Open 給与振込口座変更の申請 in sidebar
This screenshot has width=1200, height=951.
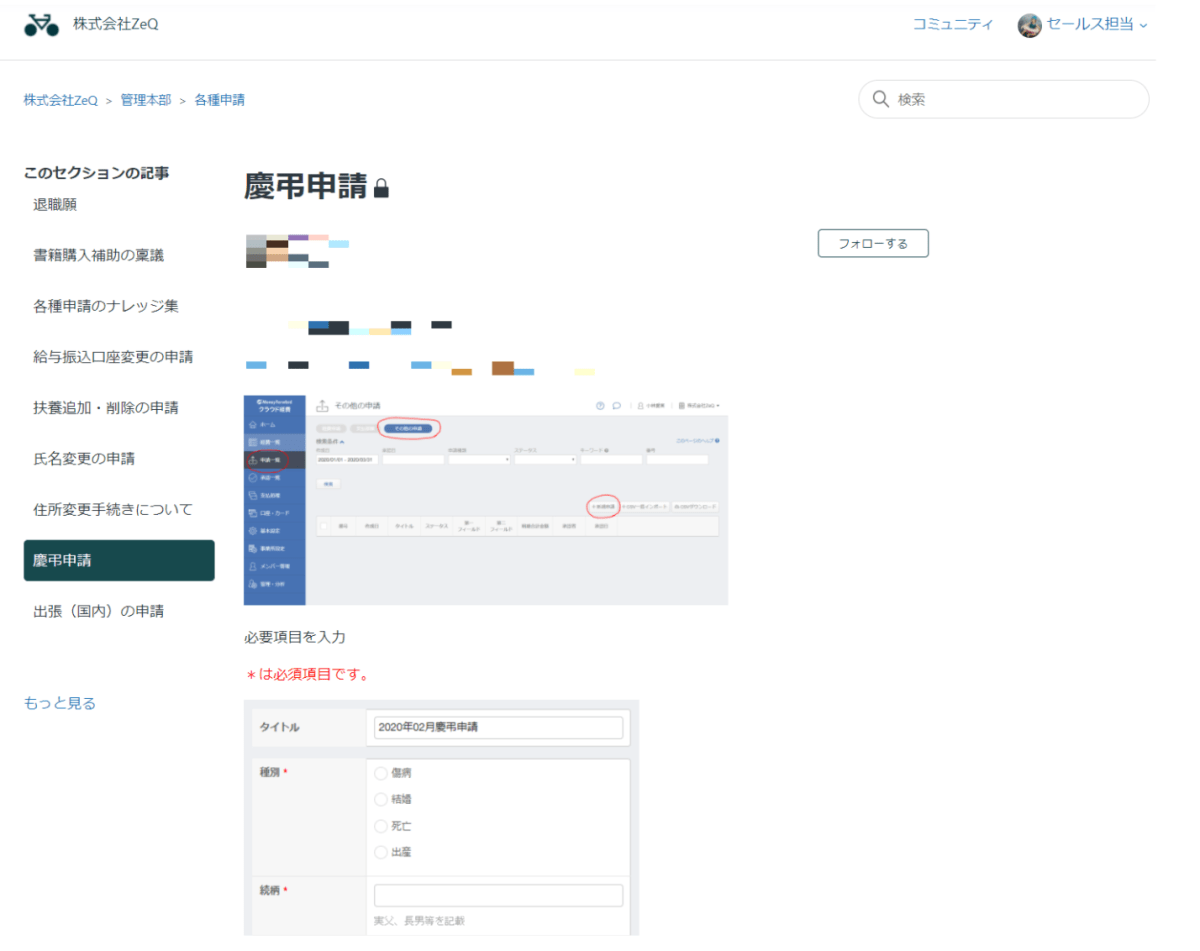[113, 357]
